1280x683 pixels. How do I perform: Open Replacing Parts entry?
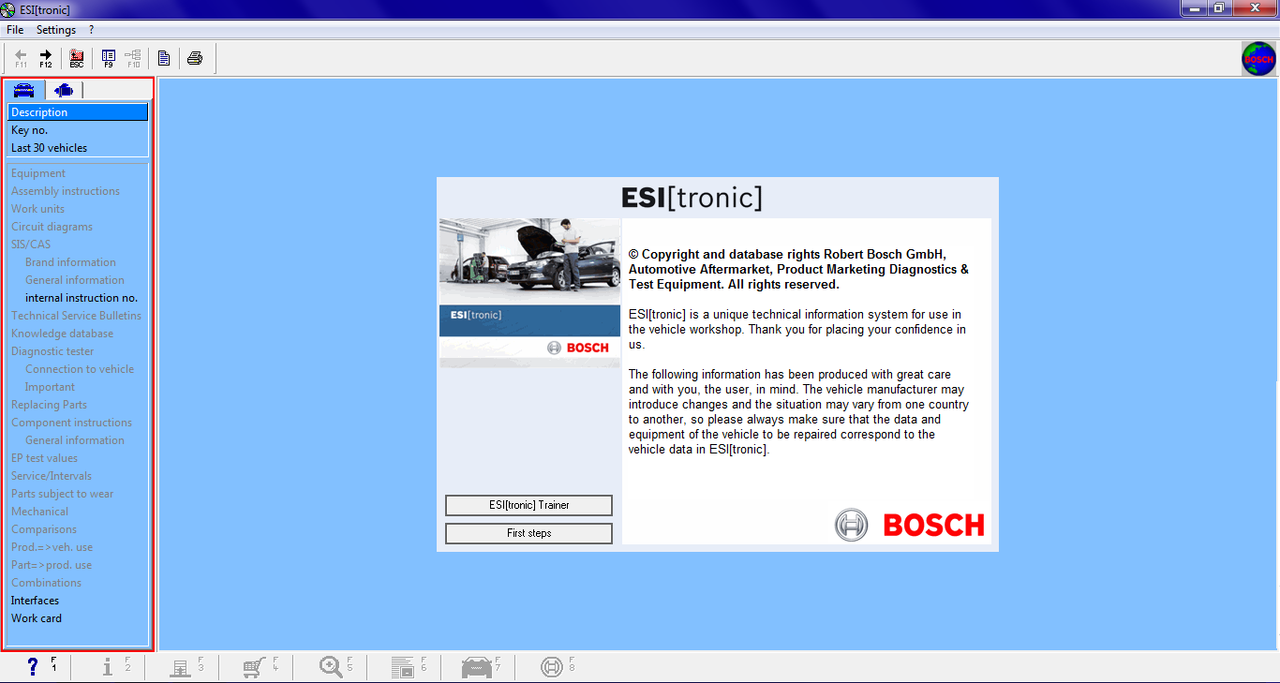49,405
